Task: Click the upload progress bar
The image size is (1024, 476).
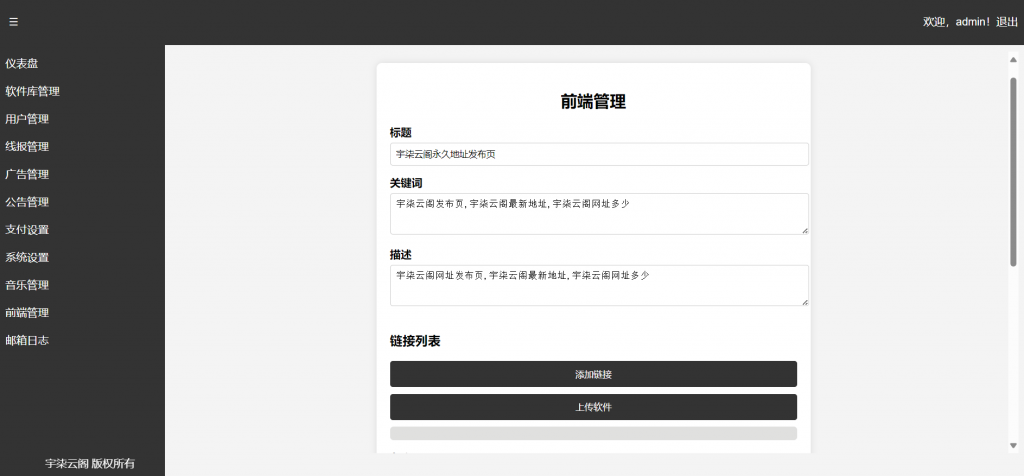Action: 593,433
